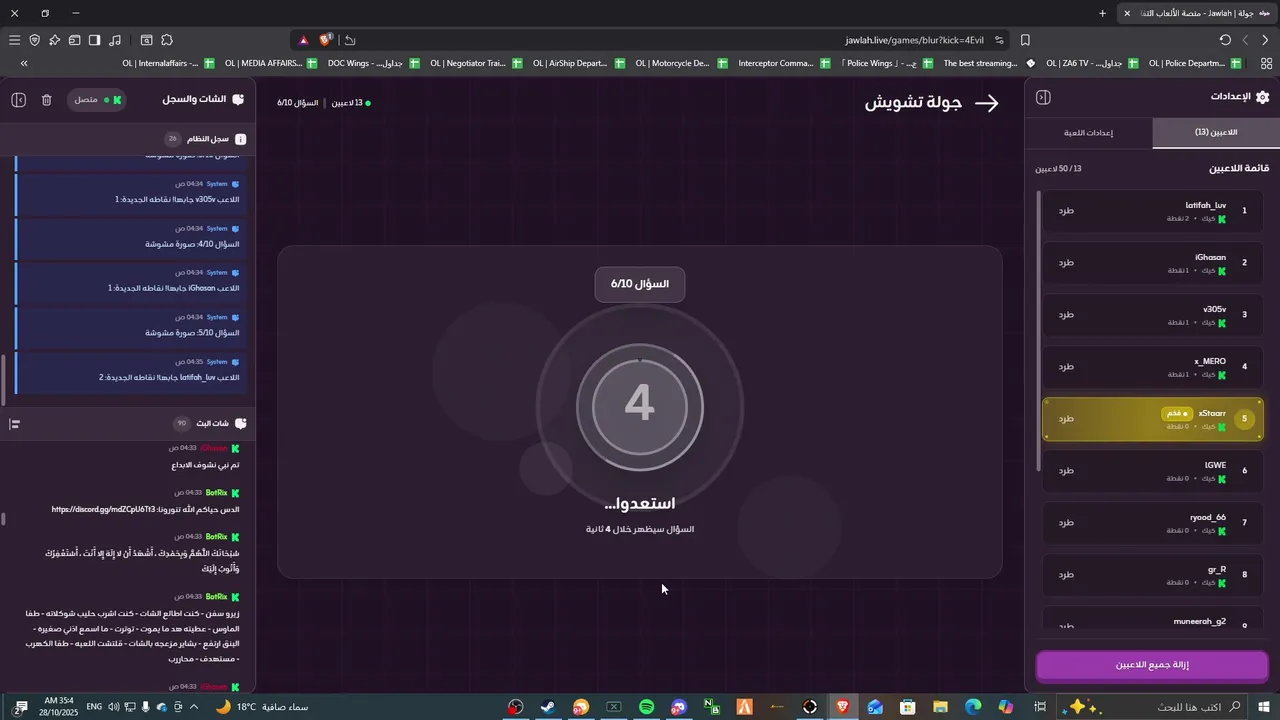Click the Brave Rewards triangle icon
Image resolution: width=1280 pixels, height=720 pixels.
click(304, 40)
